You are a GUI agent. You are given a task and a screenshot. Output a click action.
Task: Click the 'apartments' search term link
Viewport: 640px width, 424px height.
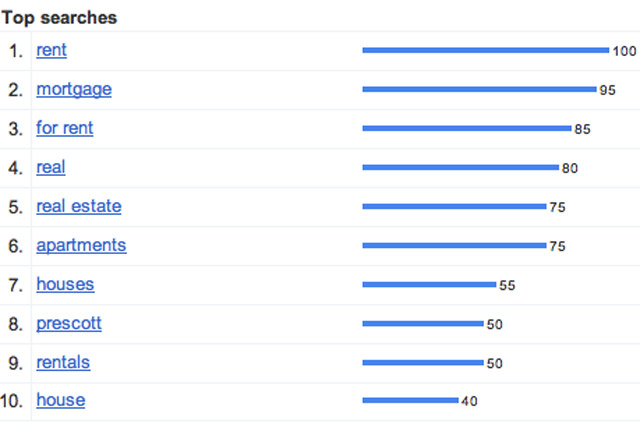[81, 246]
